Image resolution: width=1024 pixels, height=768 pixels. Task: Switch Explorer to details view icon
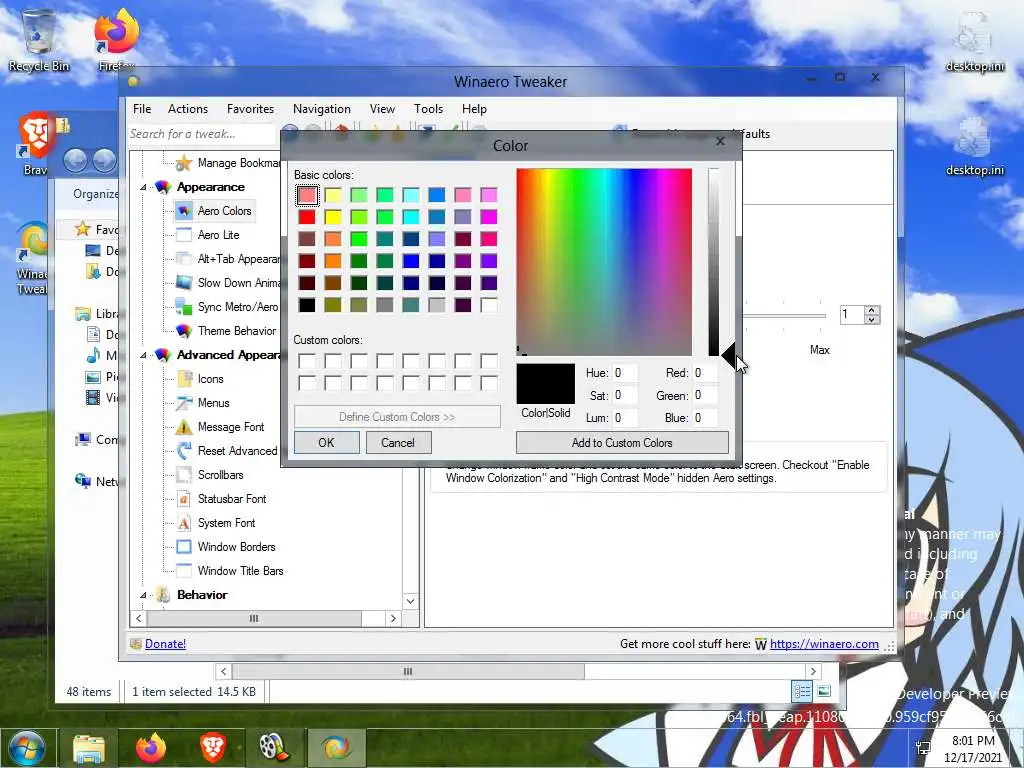coord(802,691)
